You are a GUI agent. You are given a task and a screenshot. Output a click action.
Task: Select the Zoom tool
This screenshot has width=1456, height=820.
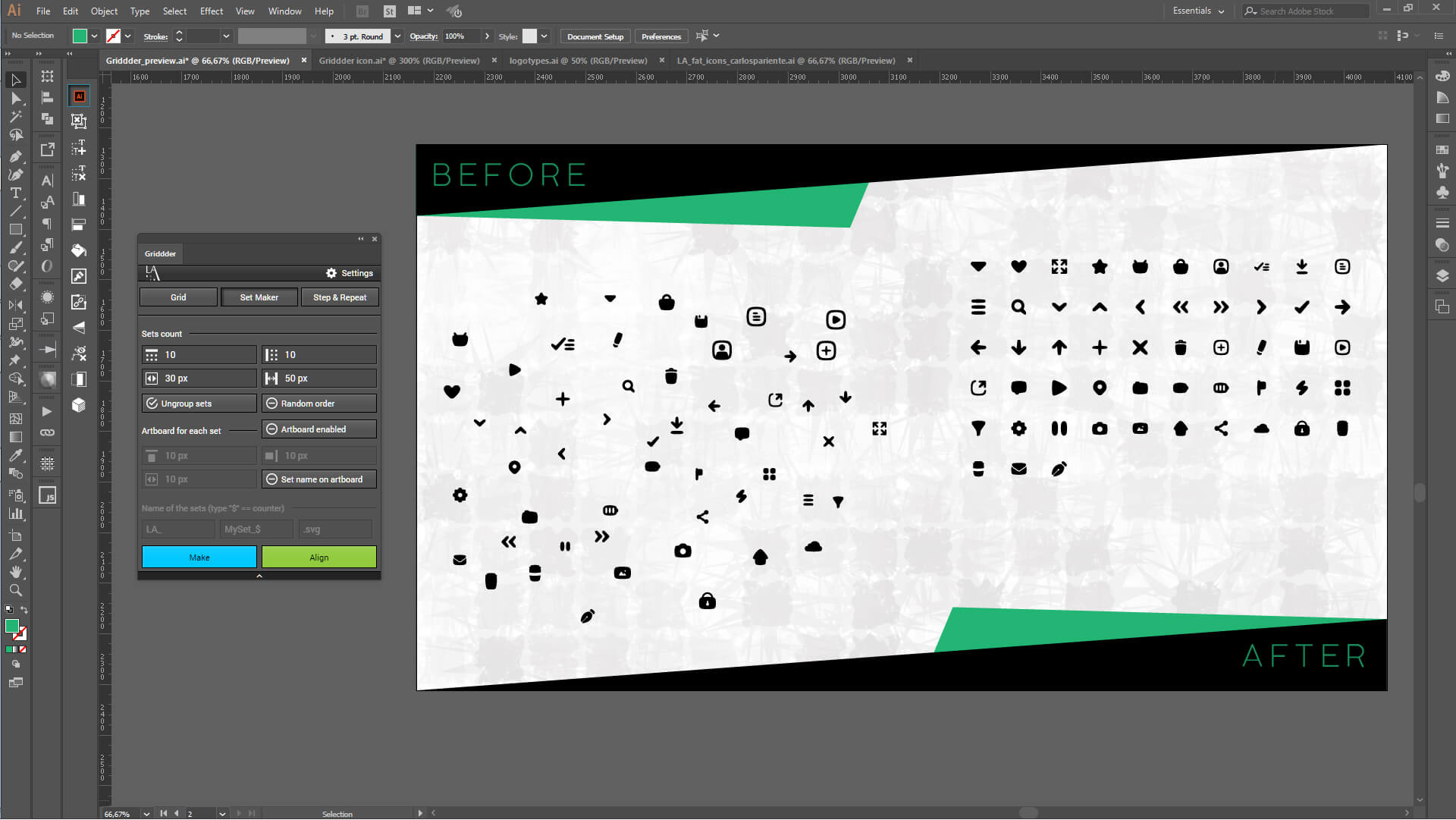tap(15, 590)
